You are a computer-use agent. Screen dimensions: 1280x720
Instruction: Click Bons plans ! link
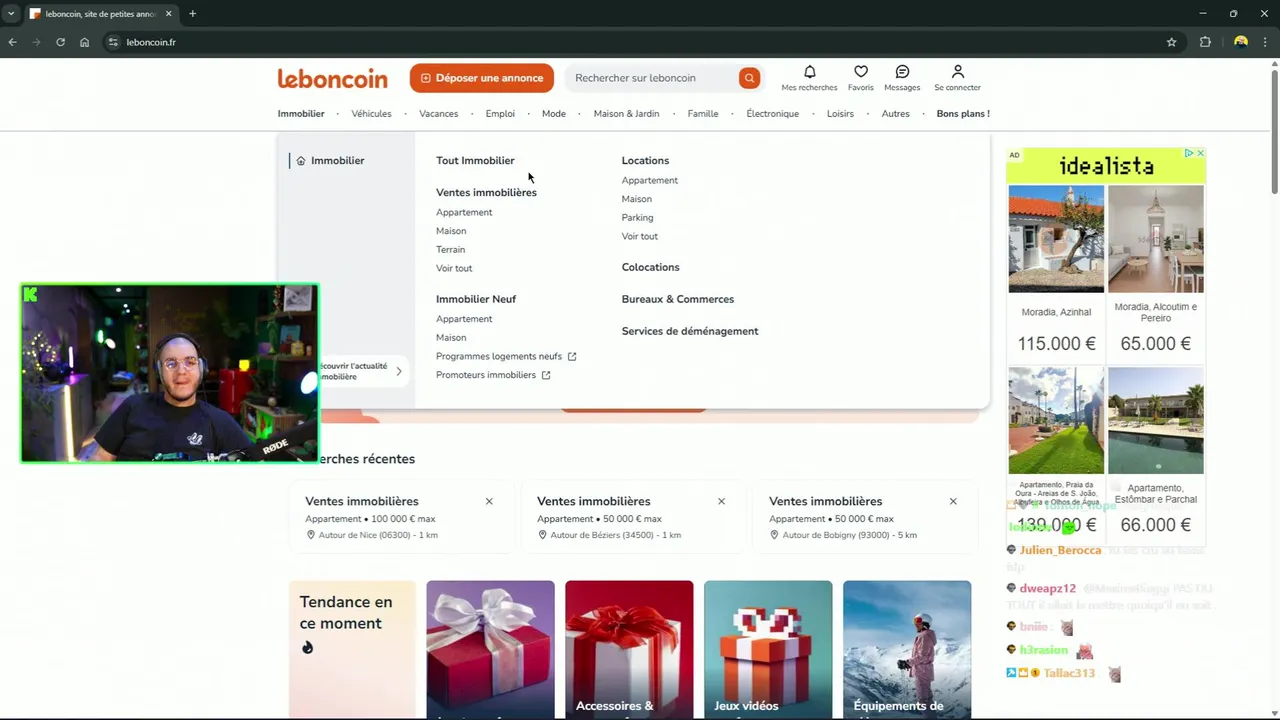[963, 114]
